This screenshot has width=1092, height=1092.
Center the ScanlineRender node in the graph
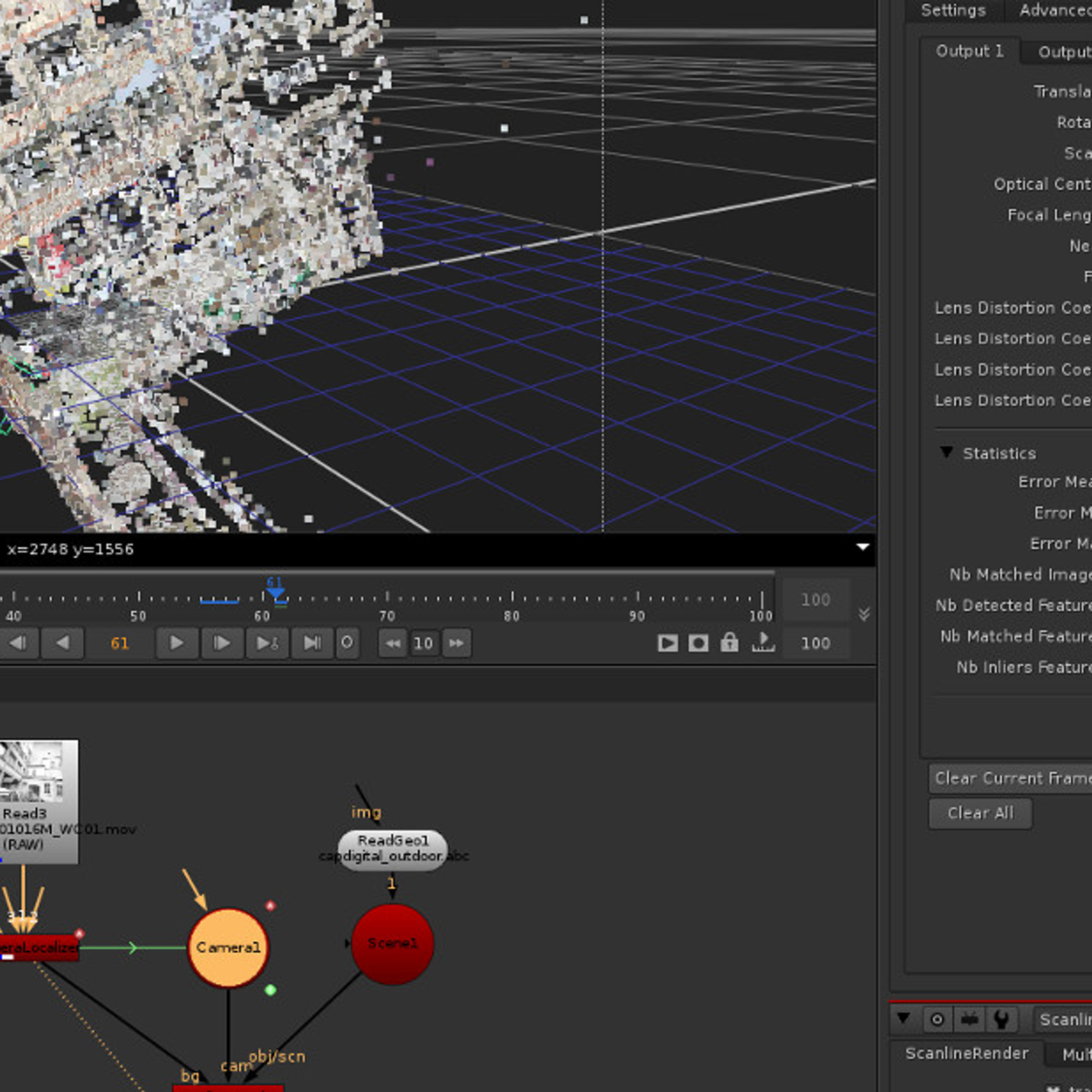[938, 1020]
